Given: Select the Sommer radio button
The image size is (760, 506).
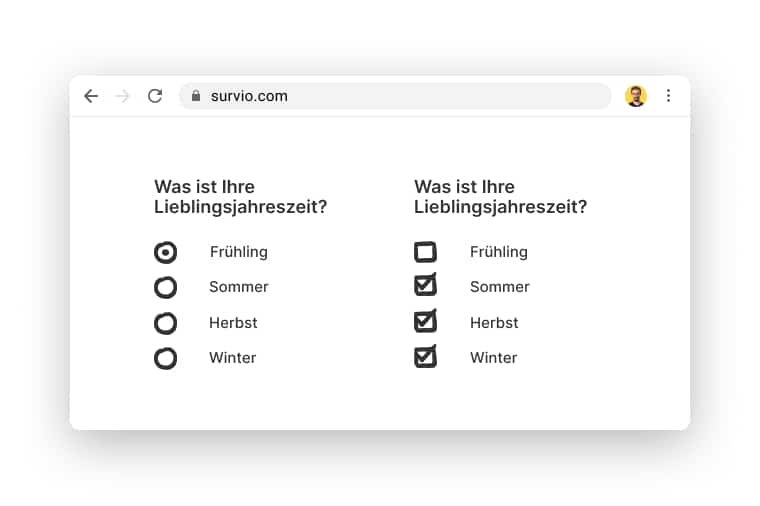Looking at the screenshot, I should click(166, 288).
